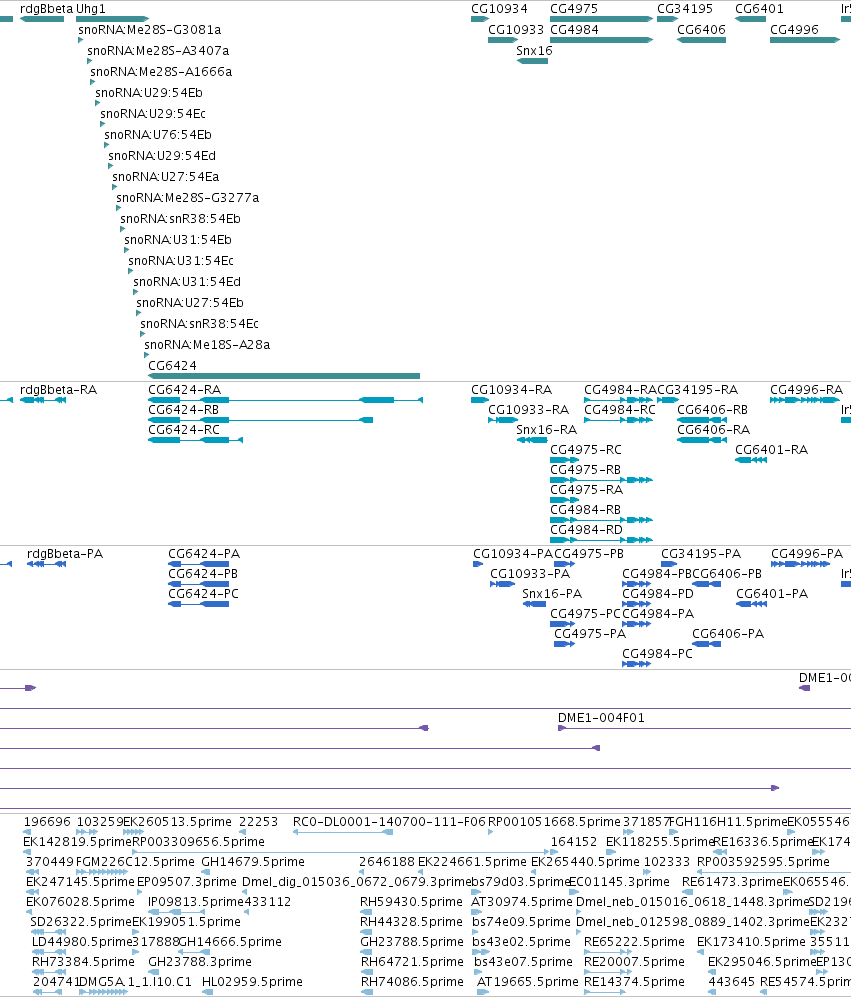
Task: Click snoRNA:Me28S-A1666a label
Action: click(x=161, y=72)
